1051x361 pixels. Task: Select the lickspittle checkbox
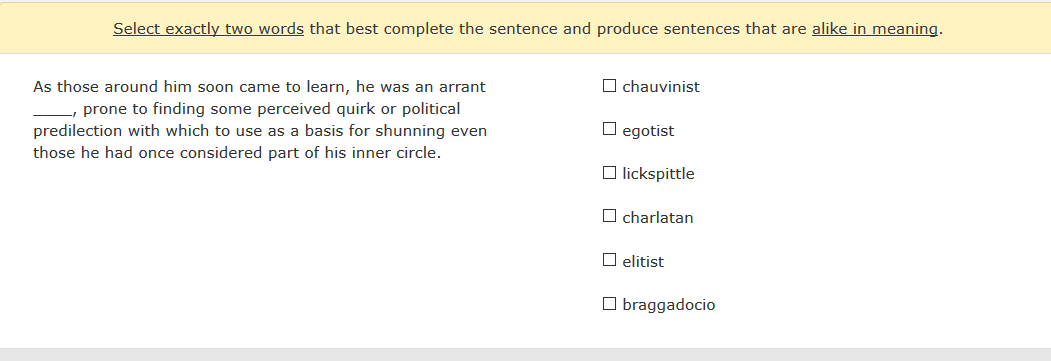[x=609, y=173]
